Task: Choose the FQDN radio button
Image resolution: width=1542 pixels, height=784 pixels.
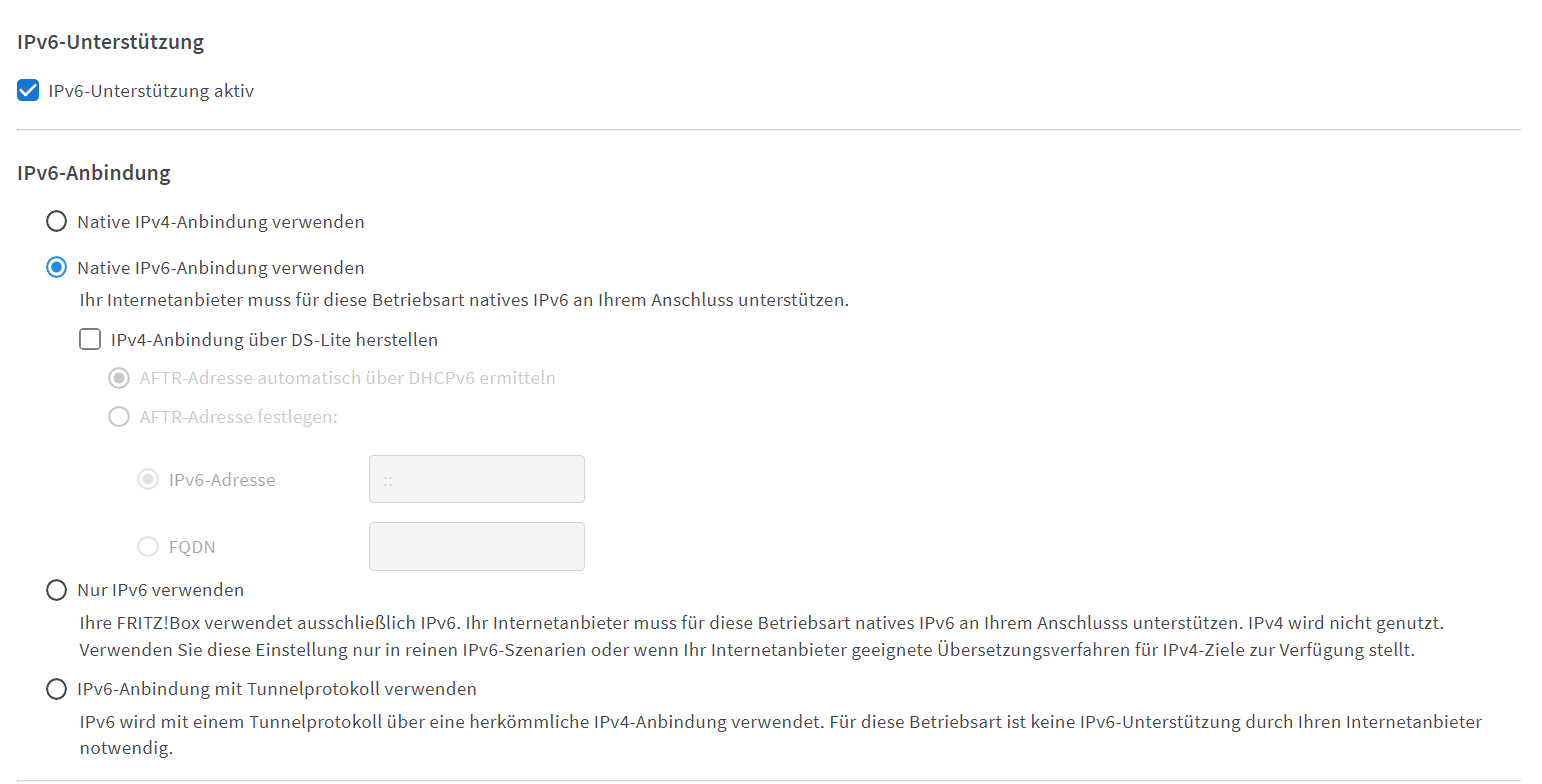Action: click(x=148, y=546)
